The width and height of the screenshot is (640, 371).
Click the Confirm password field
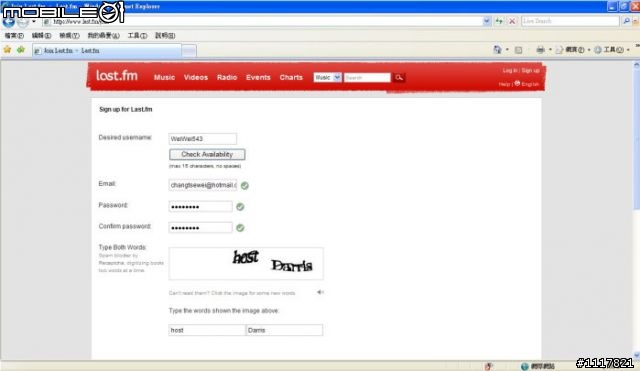tap(200, 227)
